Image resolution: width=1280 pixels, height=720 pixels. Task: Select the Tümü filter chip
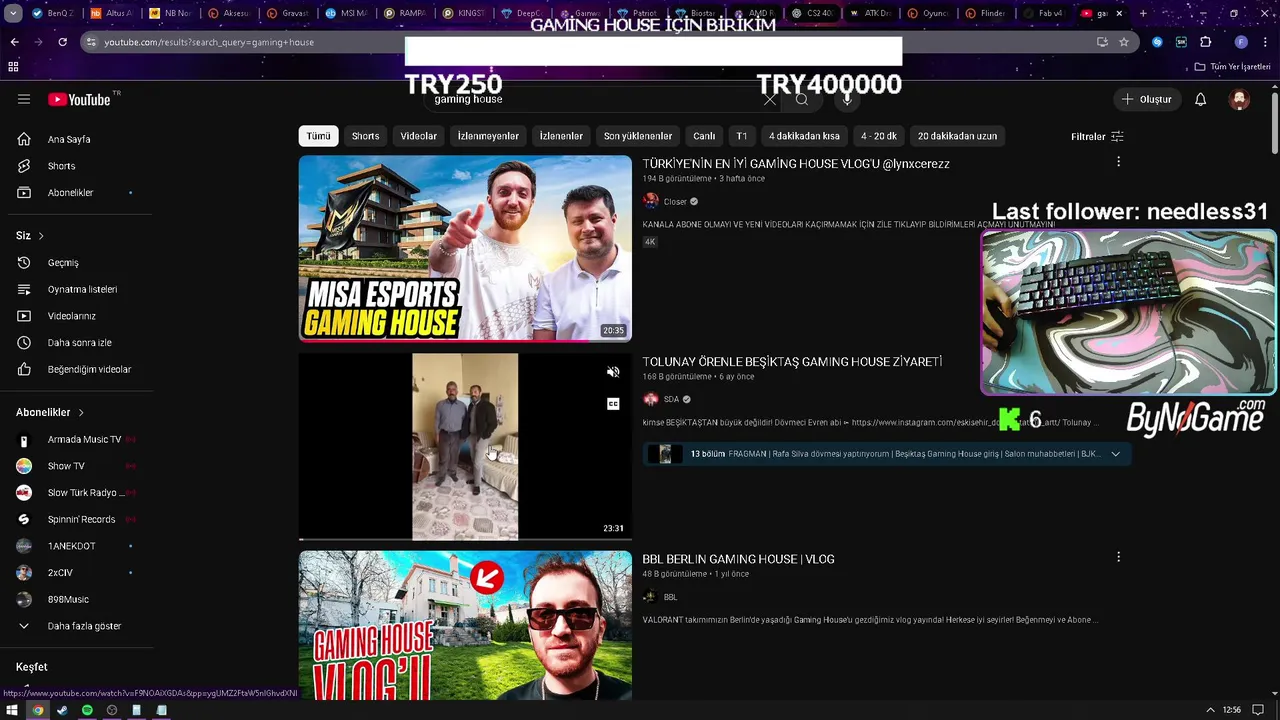[x=318, y=136]
